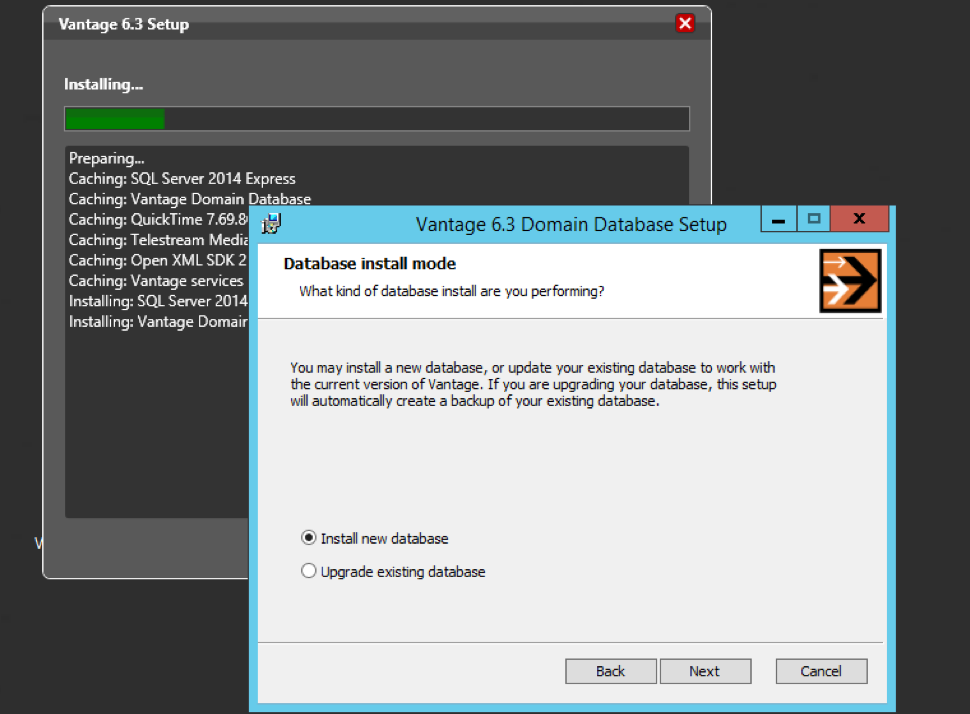Select 'Caching: Vantage Domain Database' log line
The width and height of the screenshot is (970, 714).
tap(190, 199)
